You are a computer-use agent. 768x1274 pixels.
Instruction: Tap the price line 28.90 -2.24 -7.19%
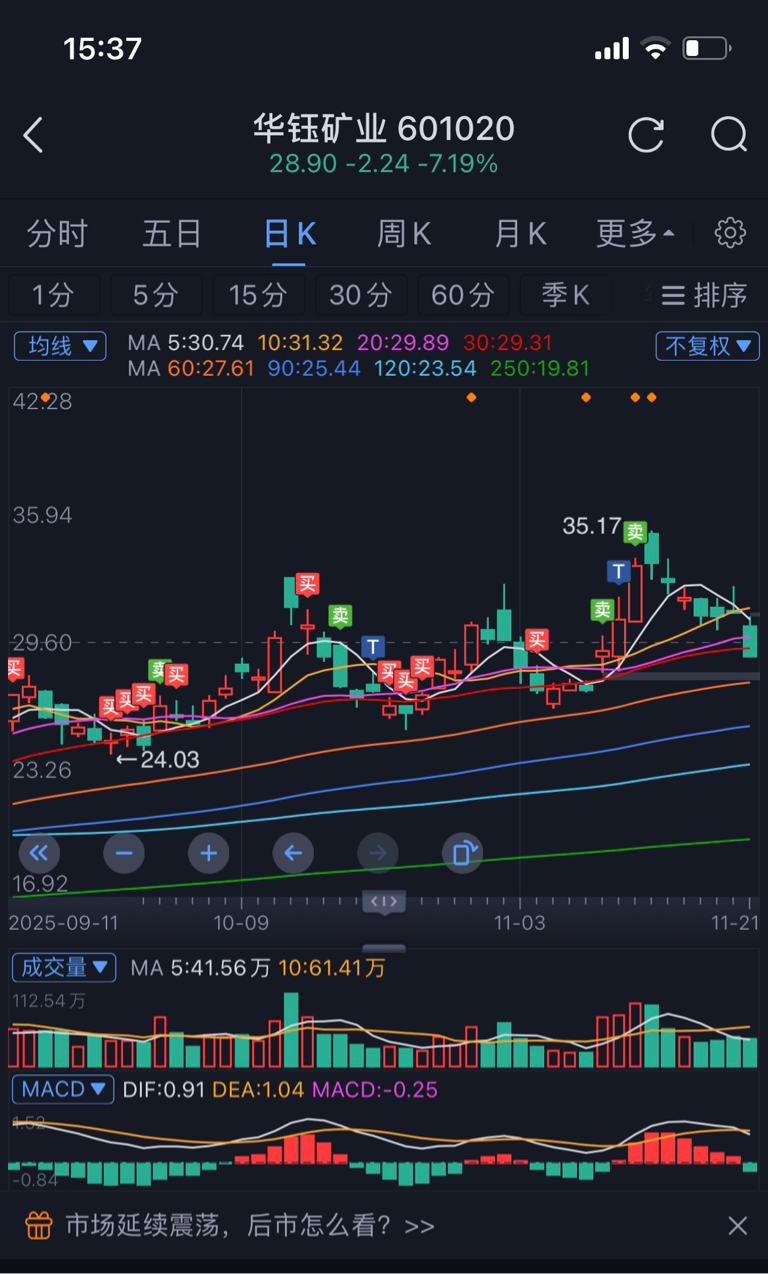(384, 164)
